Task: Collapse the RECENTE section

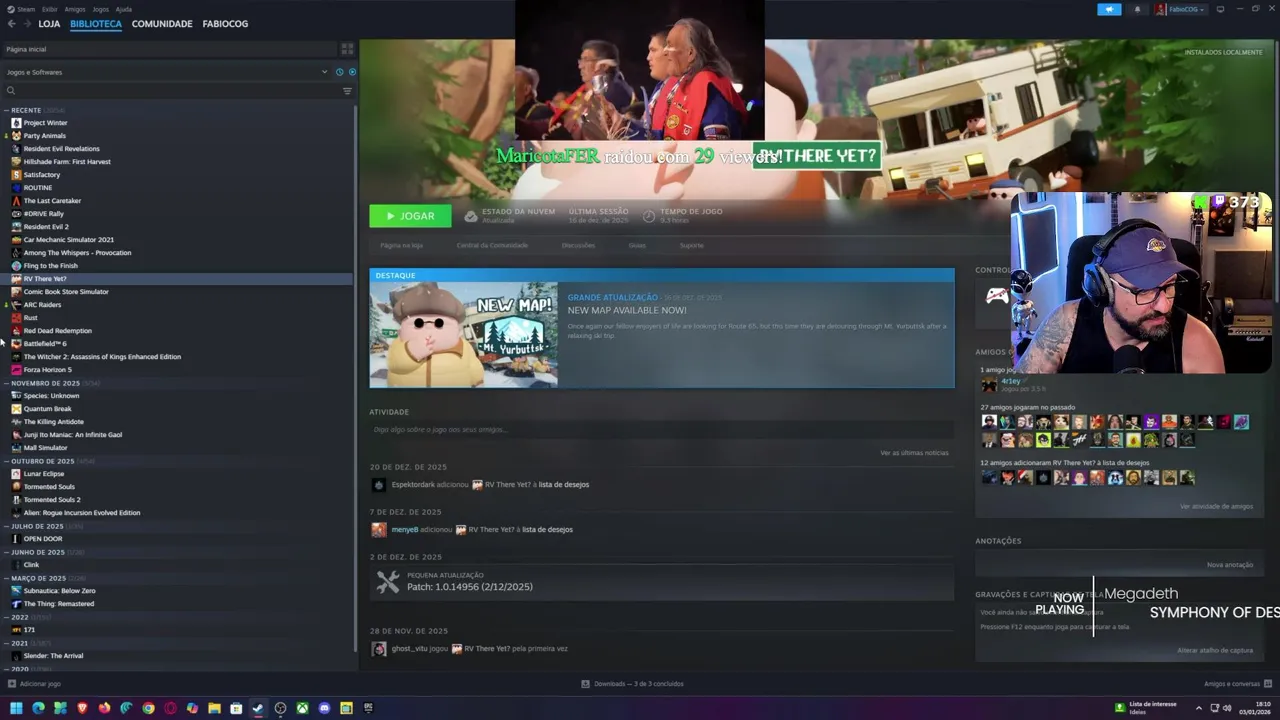Action: coord(6,110)
